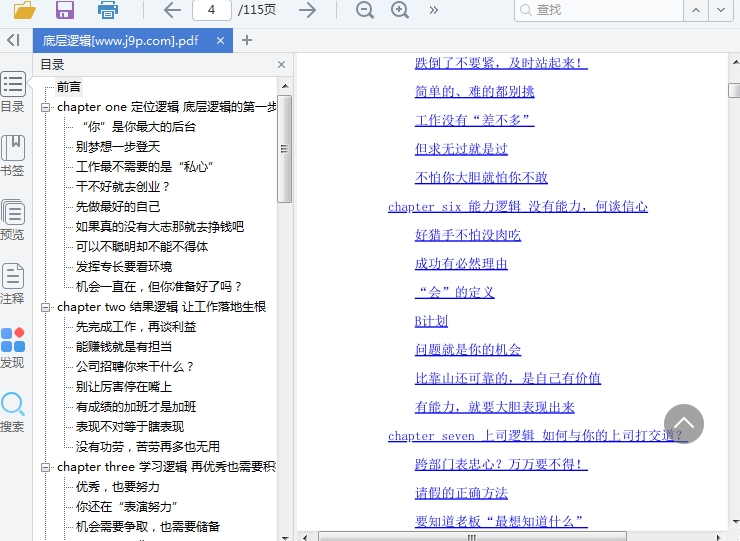
Task: Collapse chapter three in the outline tree
Action: click(x=46, y=467)
